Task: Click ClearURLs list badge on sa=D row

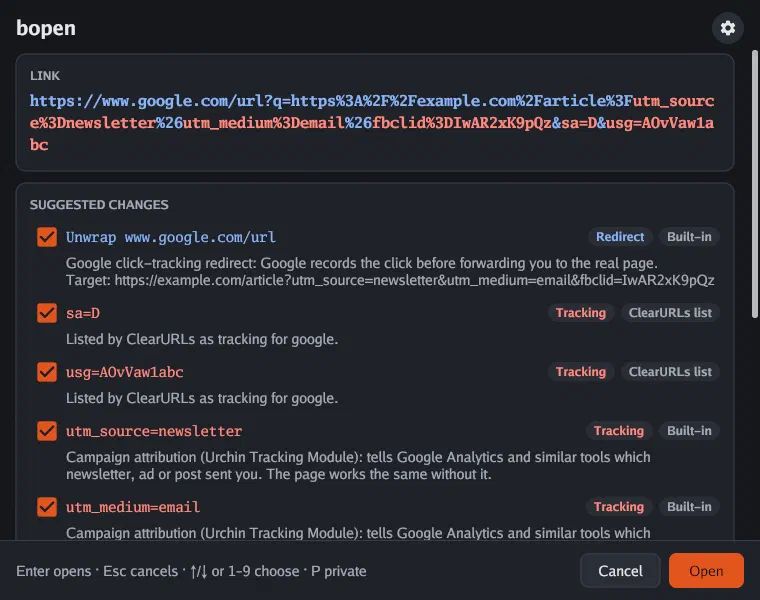Action: coord(670,313)
